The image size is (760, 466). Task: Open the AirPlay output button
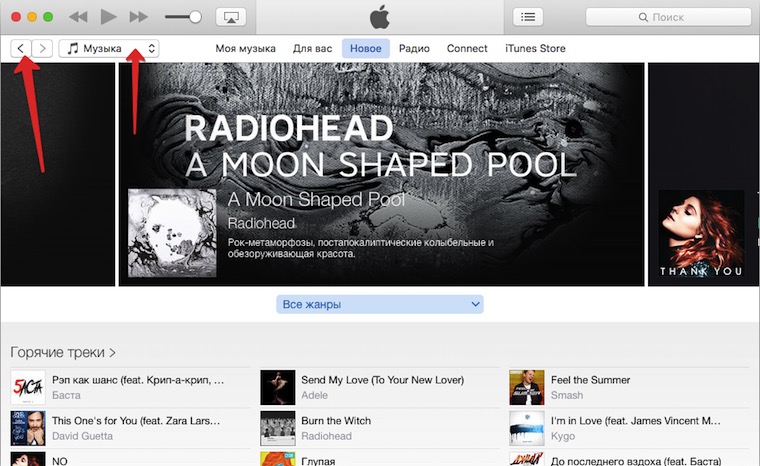231,17
